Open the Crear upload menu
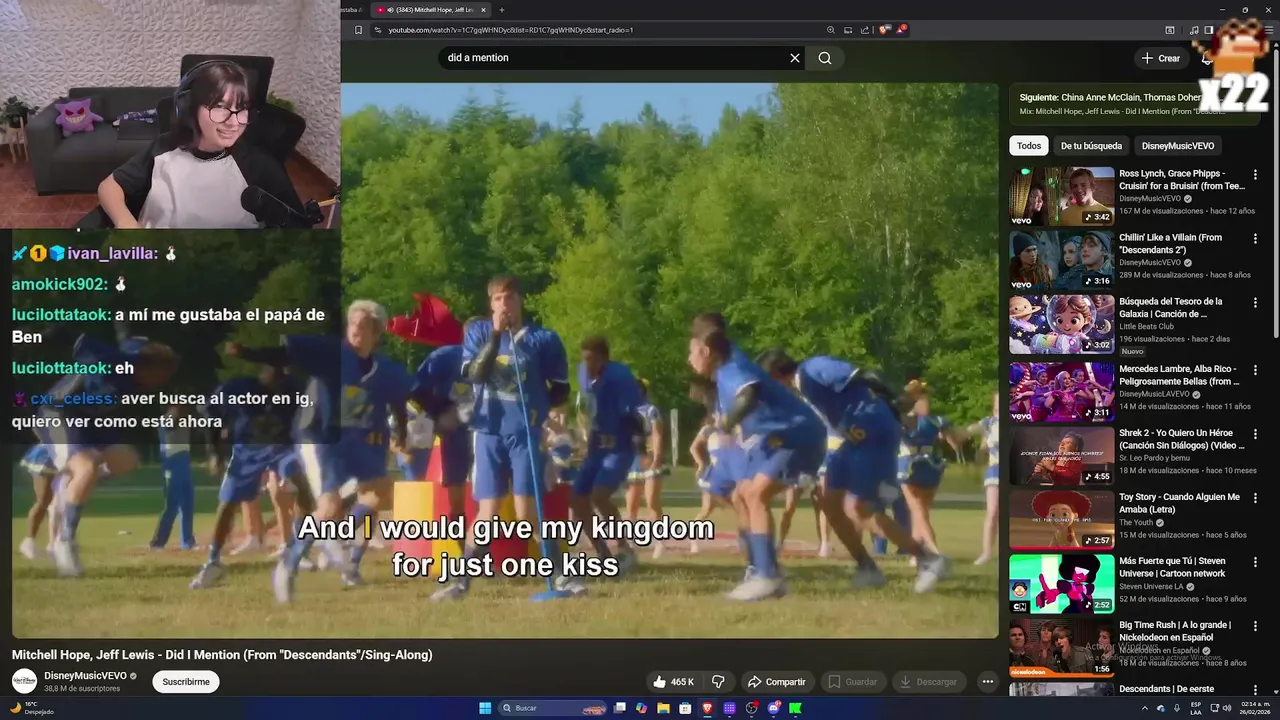1280x720 pixels. coord(1161,58)
